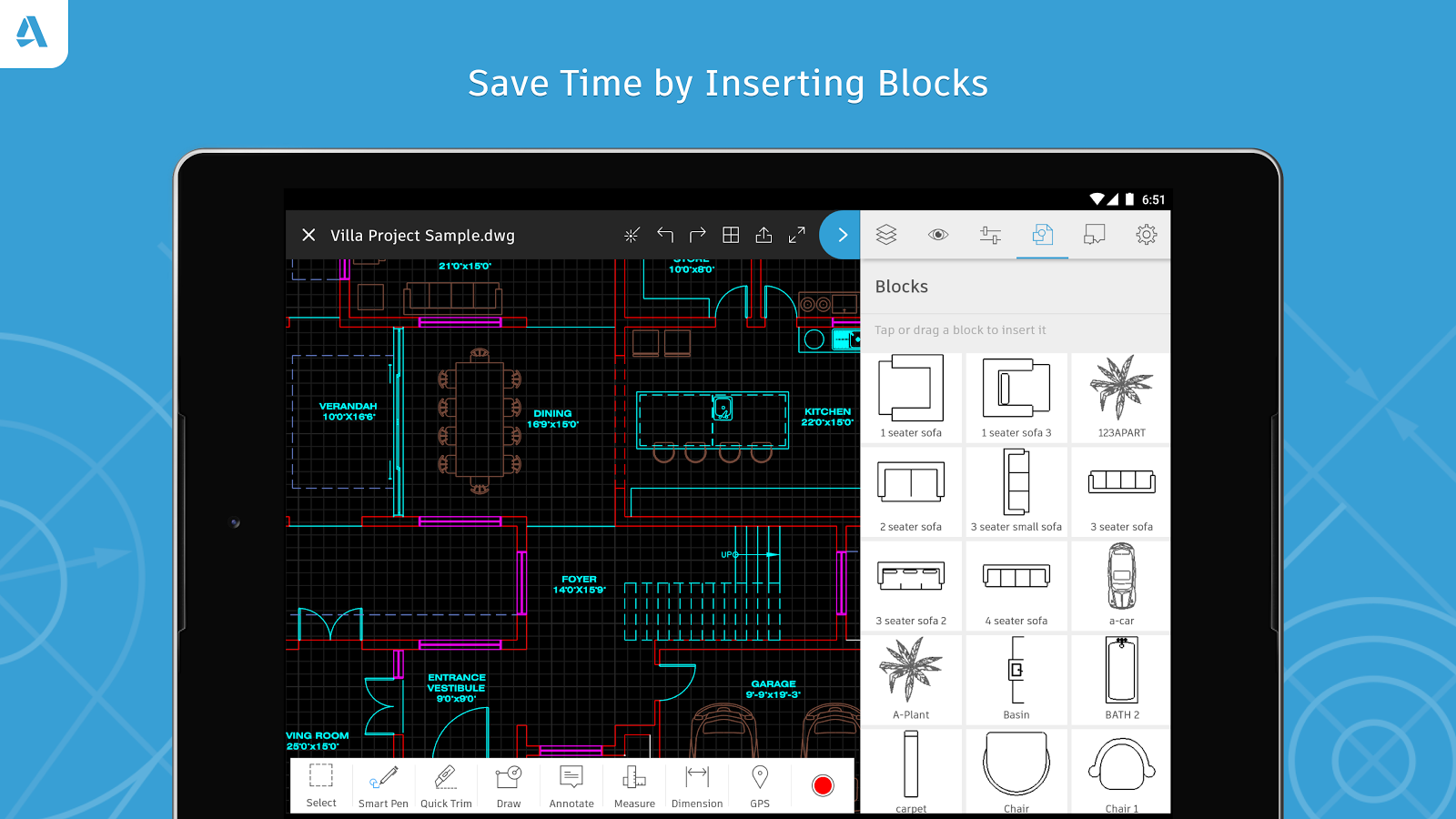Collapse the Blocks panel with the blue chevron

840,235
